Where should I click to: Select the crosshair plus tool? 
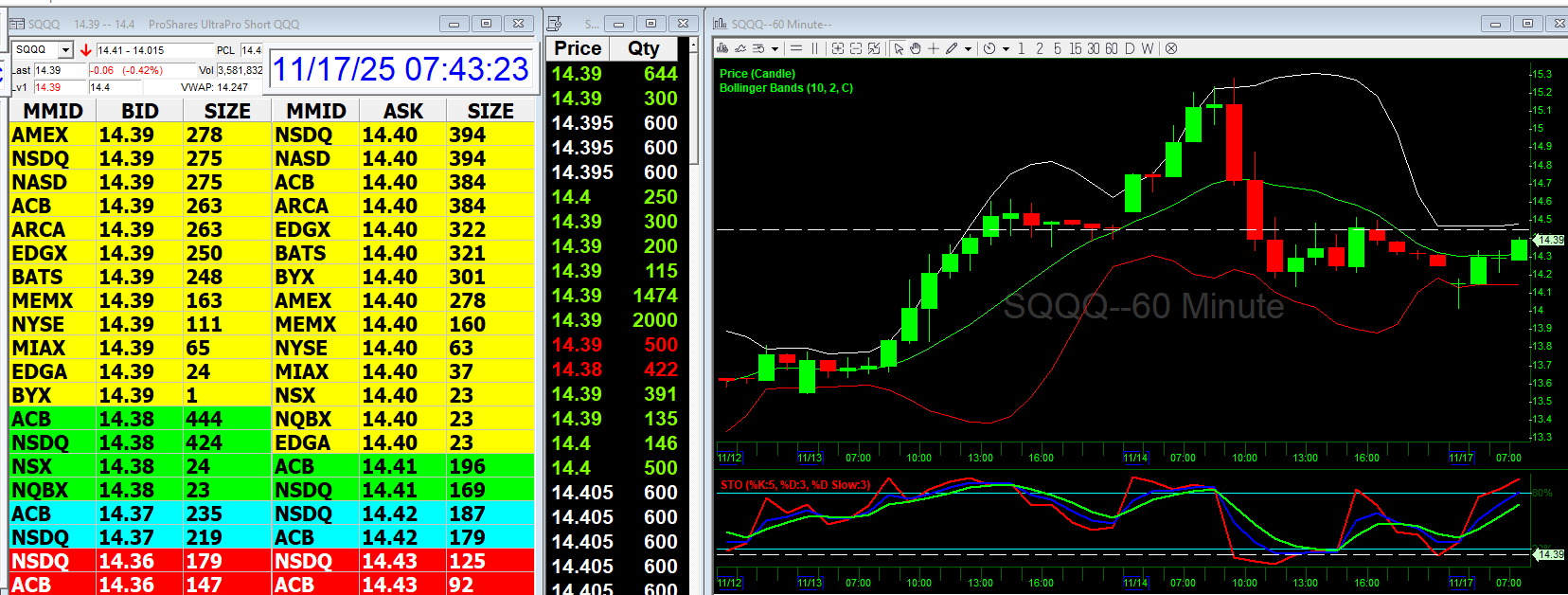934,48
